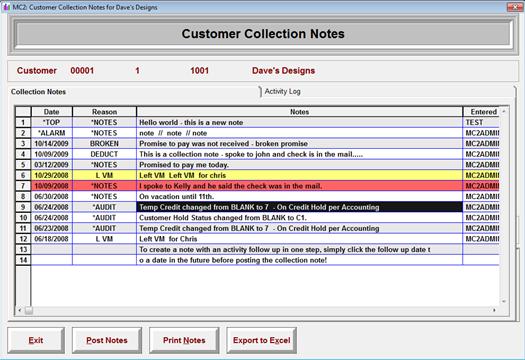
Task: Click the MC2 application icon in title bar
Action: 6,7
